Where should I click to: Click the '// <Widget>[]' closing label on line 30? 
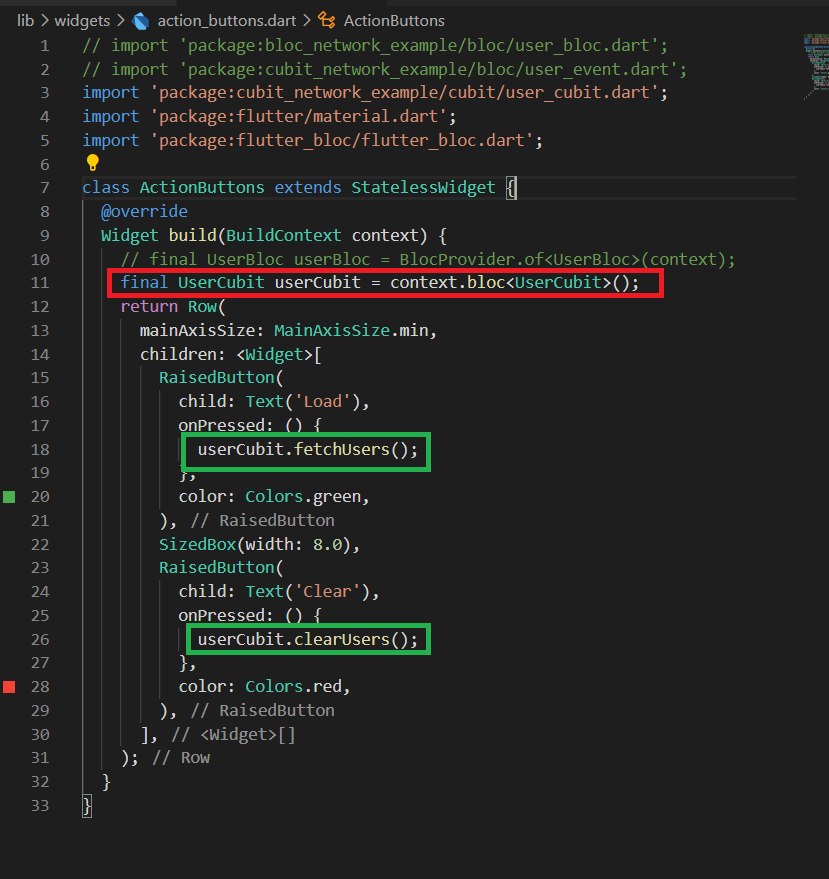(x=233, y=734)
